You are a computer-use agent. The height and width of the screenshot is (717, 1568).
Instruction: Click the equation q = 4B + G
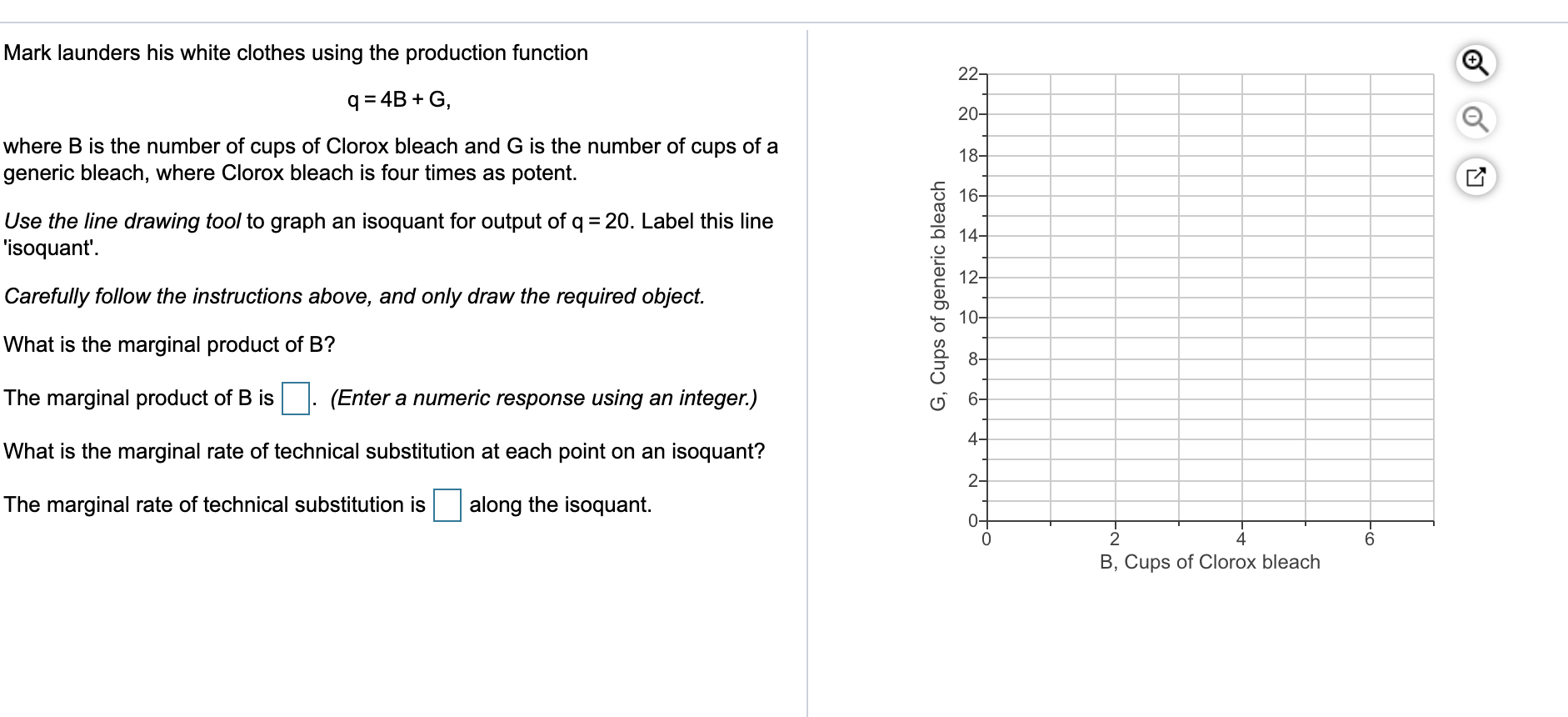(397, 99)
